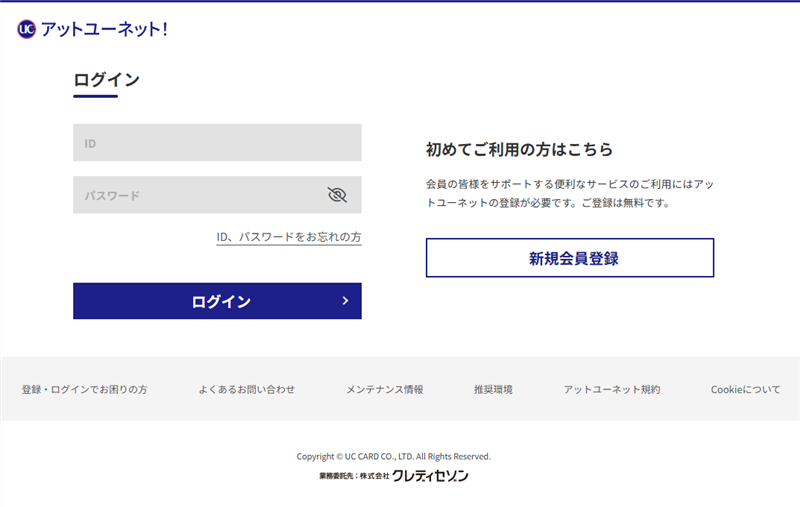Open the Cookieについて footer link
The height and width of the screenshot is (507, 800).
745,389
